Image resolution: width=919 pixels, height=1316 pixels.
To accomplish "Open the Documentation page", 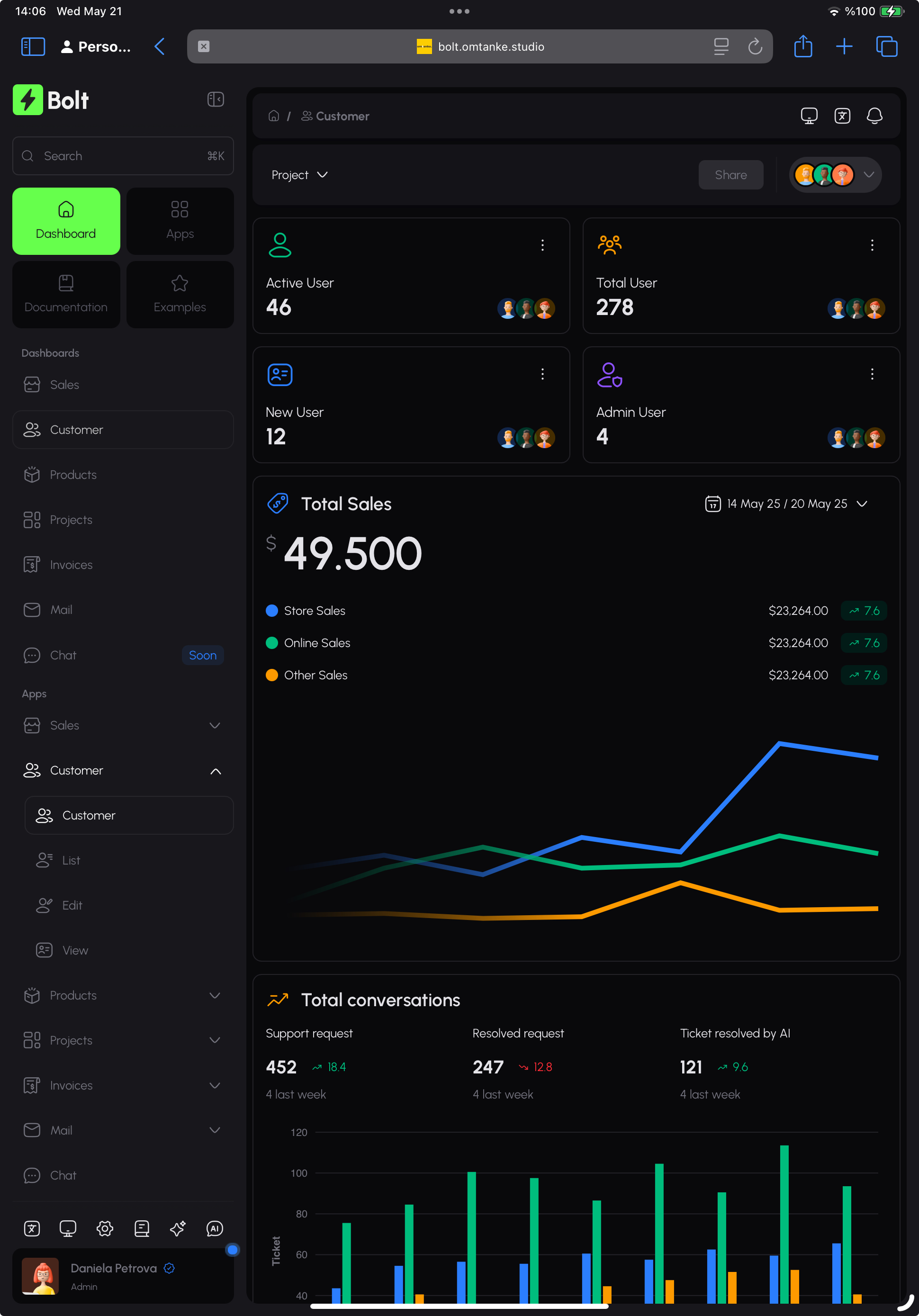I will pyautogui.click(x=65, y=294).
